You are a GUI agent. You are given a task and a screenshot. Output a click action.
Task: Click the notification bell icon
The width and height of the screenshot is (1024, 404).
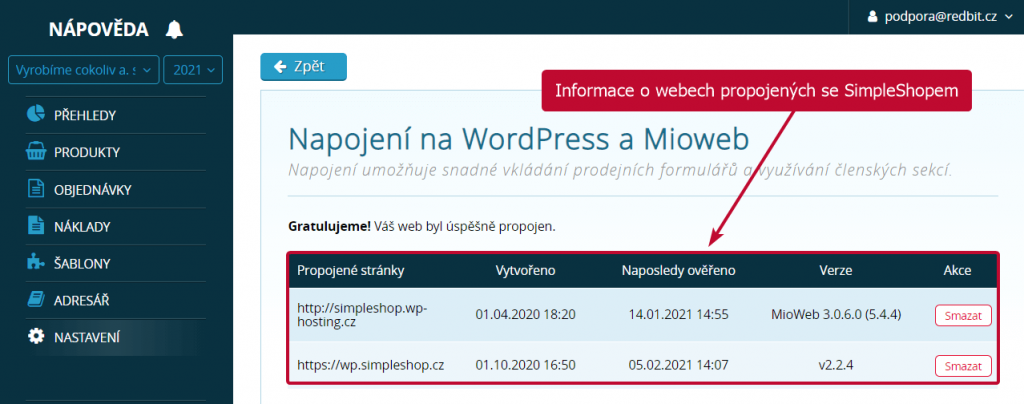174,29
